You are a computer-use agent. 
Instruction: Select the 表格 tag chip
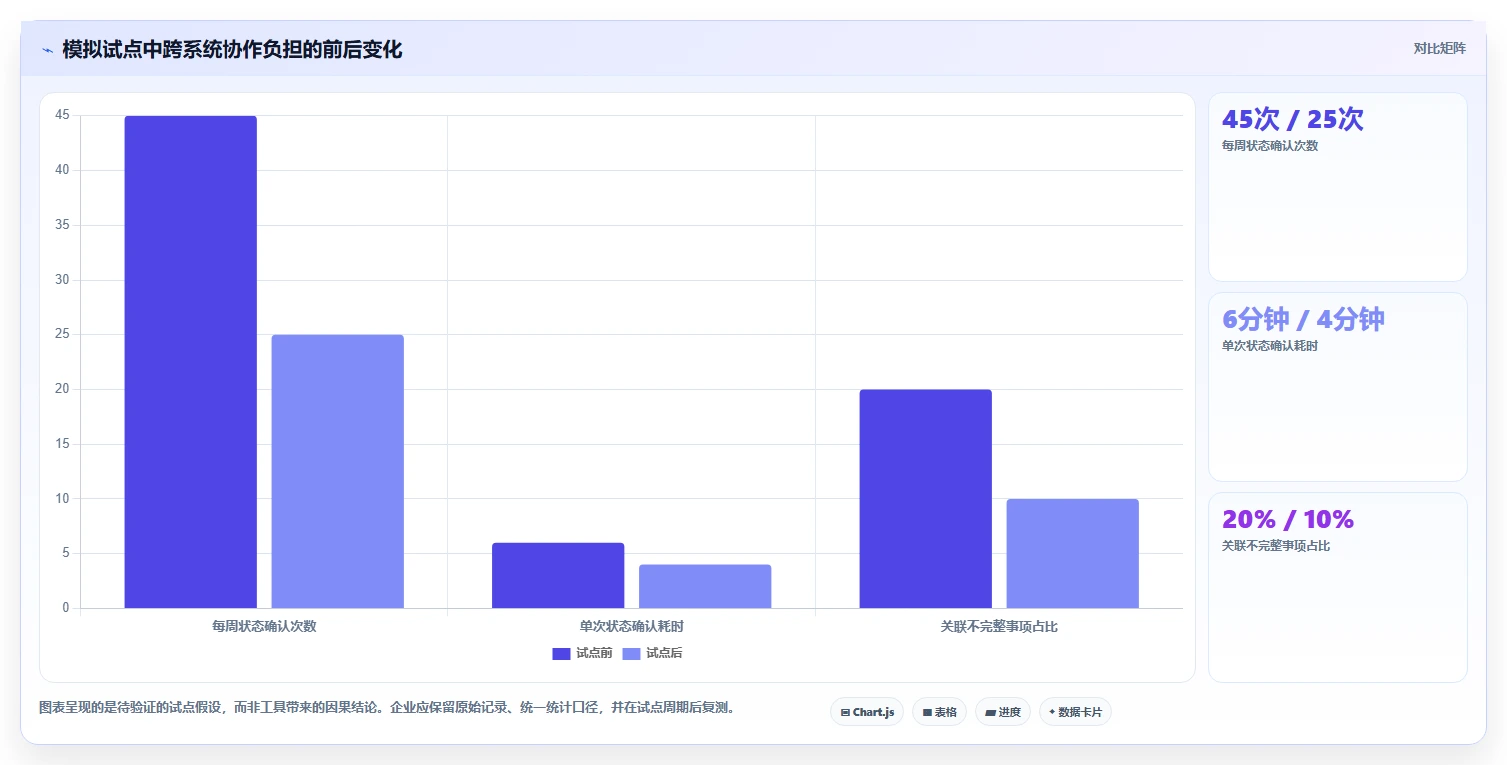click(x=939, y=712)
